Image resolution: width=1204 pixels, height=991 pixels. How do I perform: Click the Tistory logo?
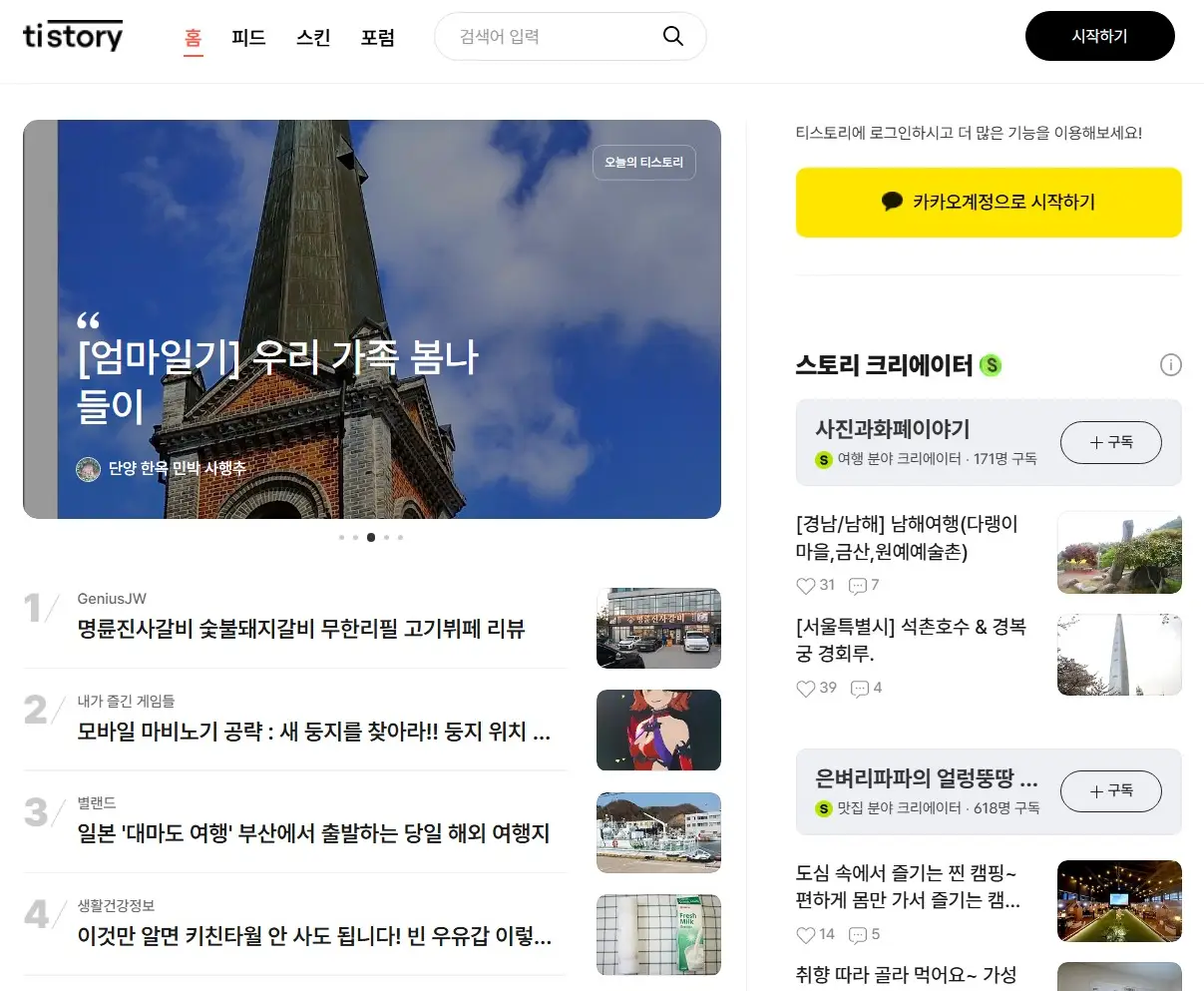click(x=72, y=36)
